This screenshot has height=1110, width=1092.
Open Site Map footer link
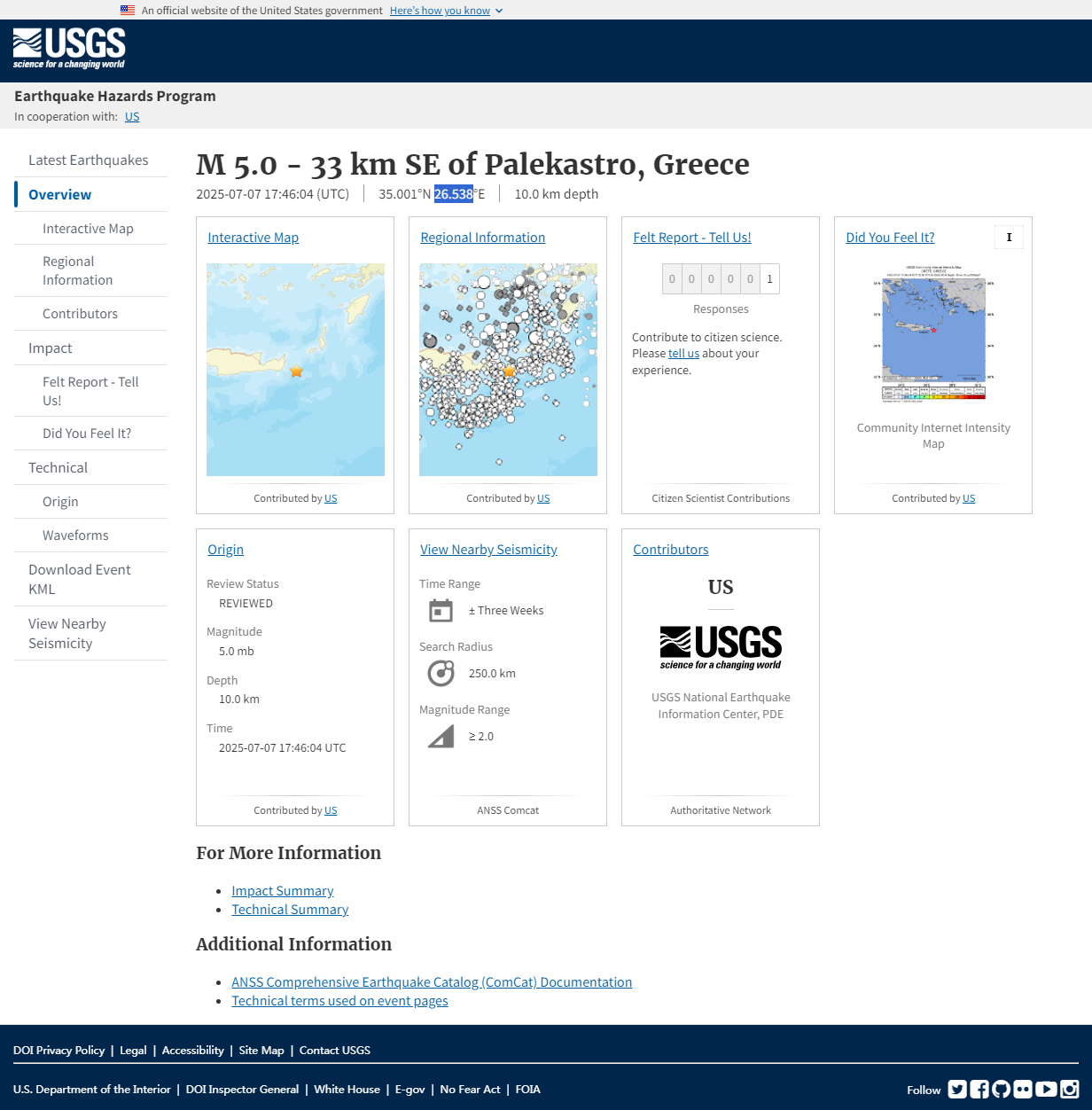(x=261, y=1051)
